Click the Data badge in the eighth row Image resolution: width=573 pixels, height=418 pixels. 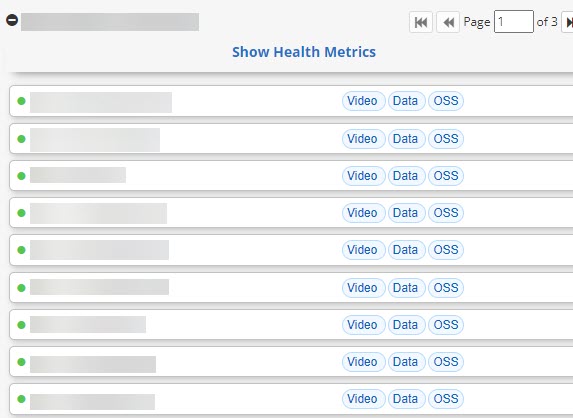[x=406, y=362]
